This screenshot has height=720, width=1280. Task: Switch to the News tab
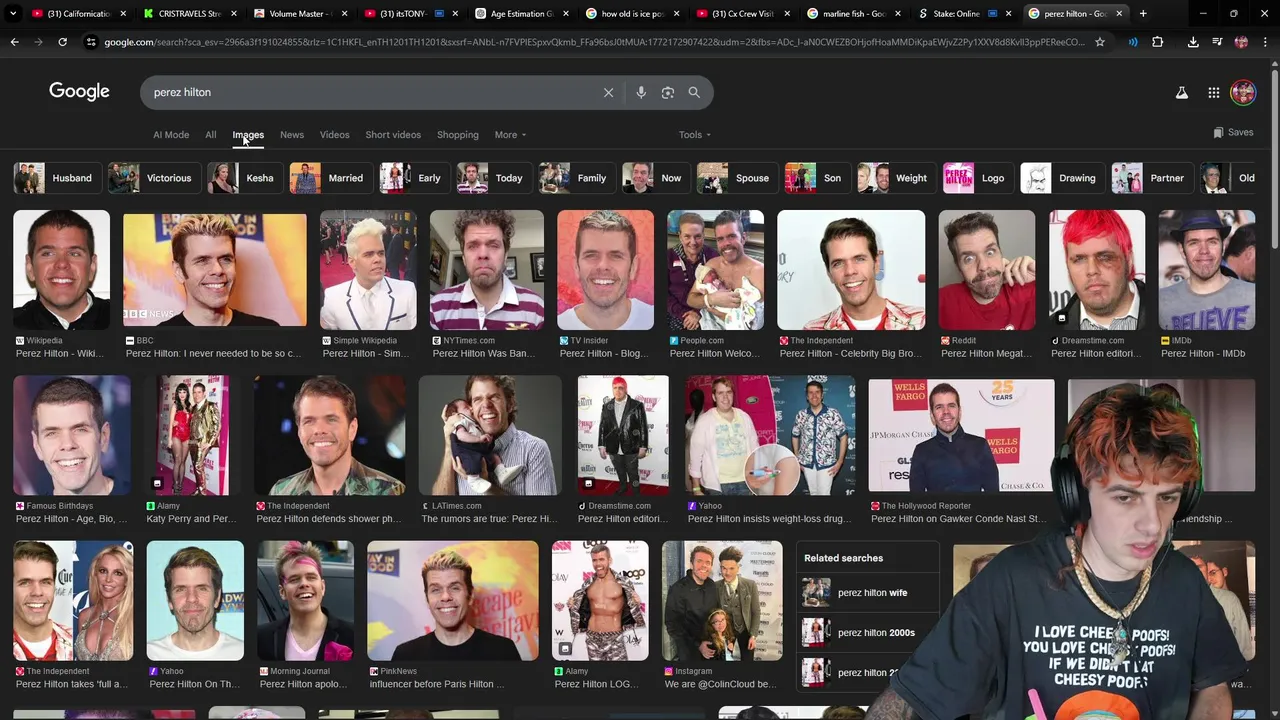(292, 135)
